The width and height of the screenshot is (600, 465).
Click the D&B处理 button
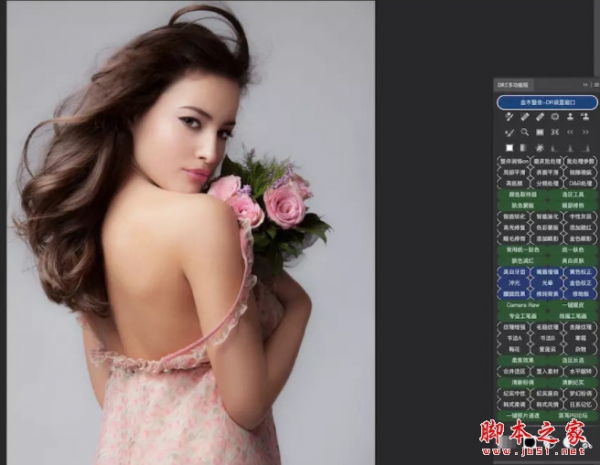pos(580,184)
